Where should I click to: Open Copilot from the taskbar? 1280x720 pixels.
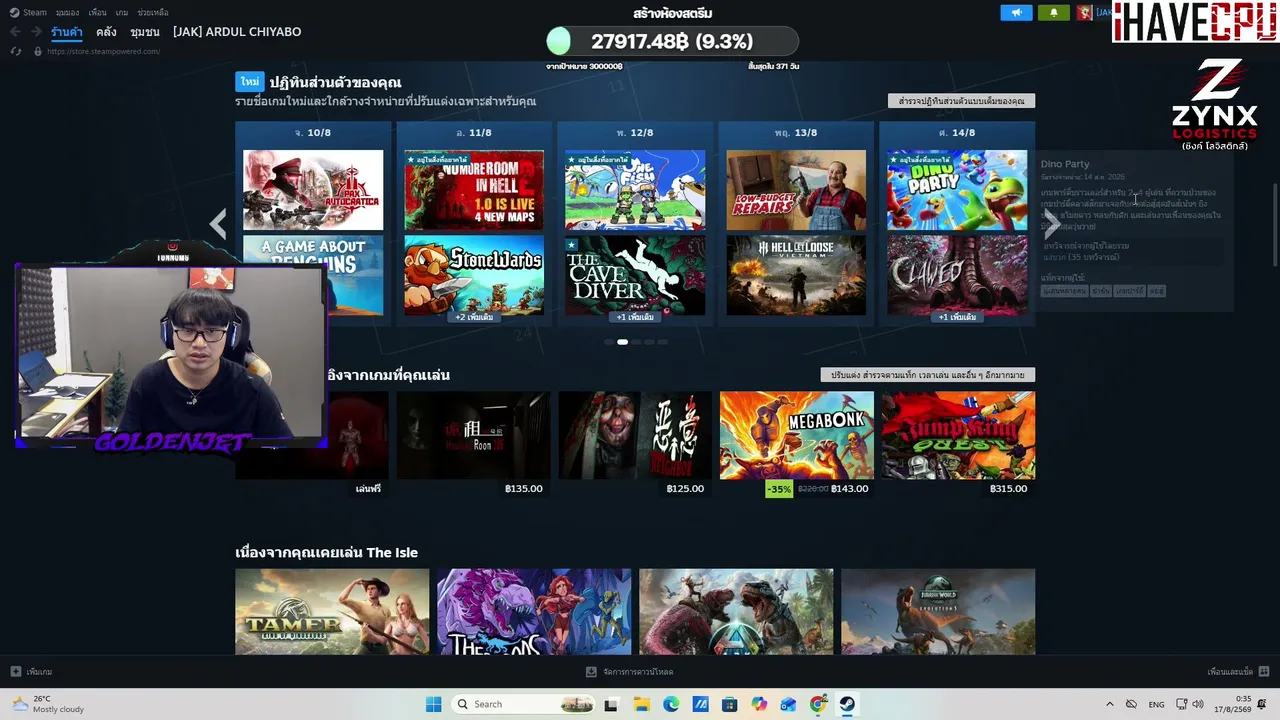point(759,704)
